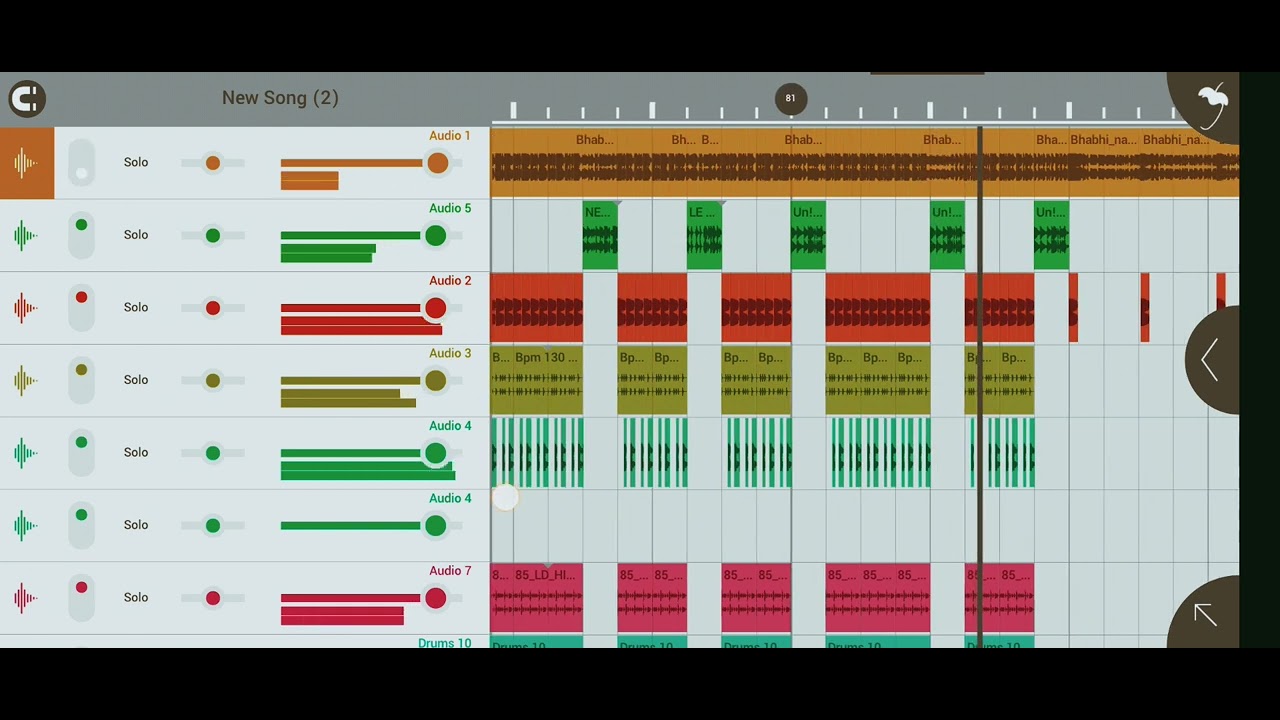Select waveform icon of Audio 4 track with clips
Image resolution: width=1280 pixels, height=720 pixels.
pos(26,453)
